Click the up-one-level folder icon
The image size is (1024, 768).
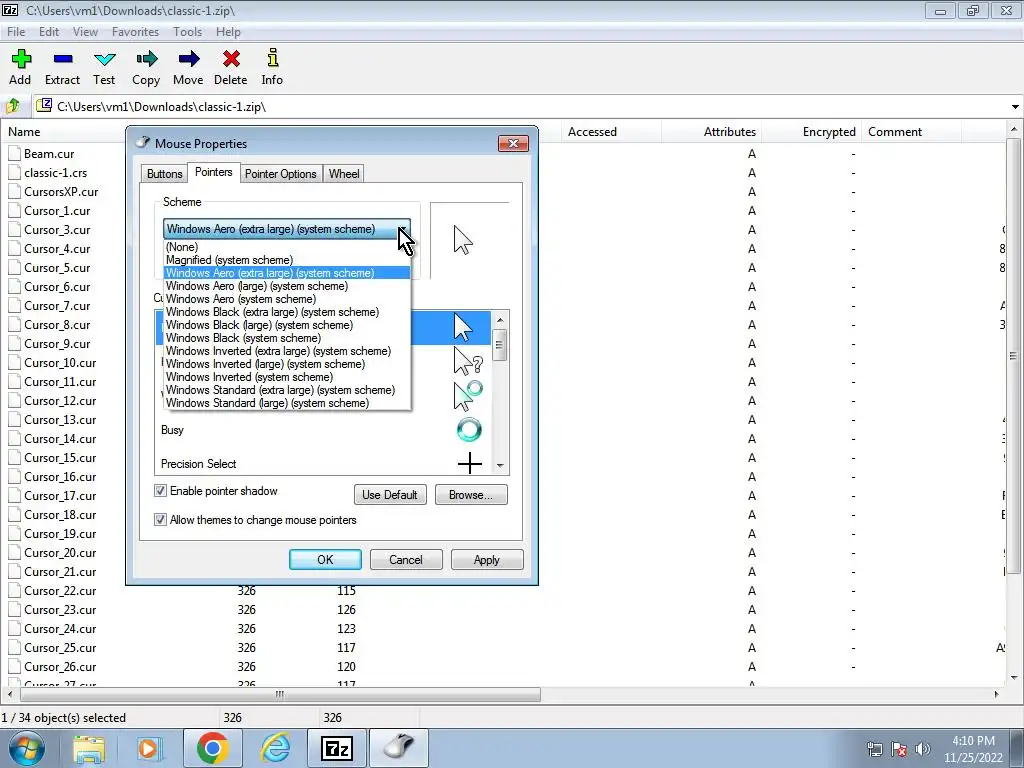point(13,106)
